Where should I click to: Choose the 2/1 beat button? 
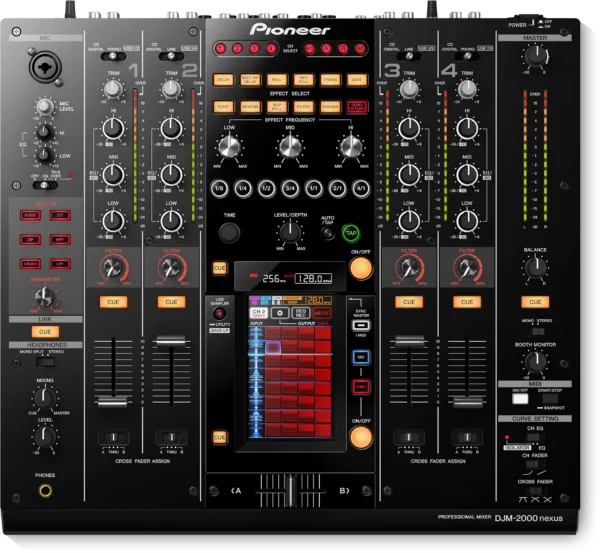click(337, 188)
